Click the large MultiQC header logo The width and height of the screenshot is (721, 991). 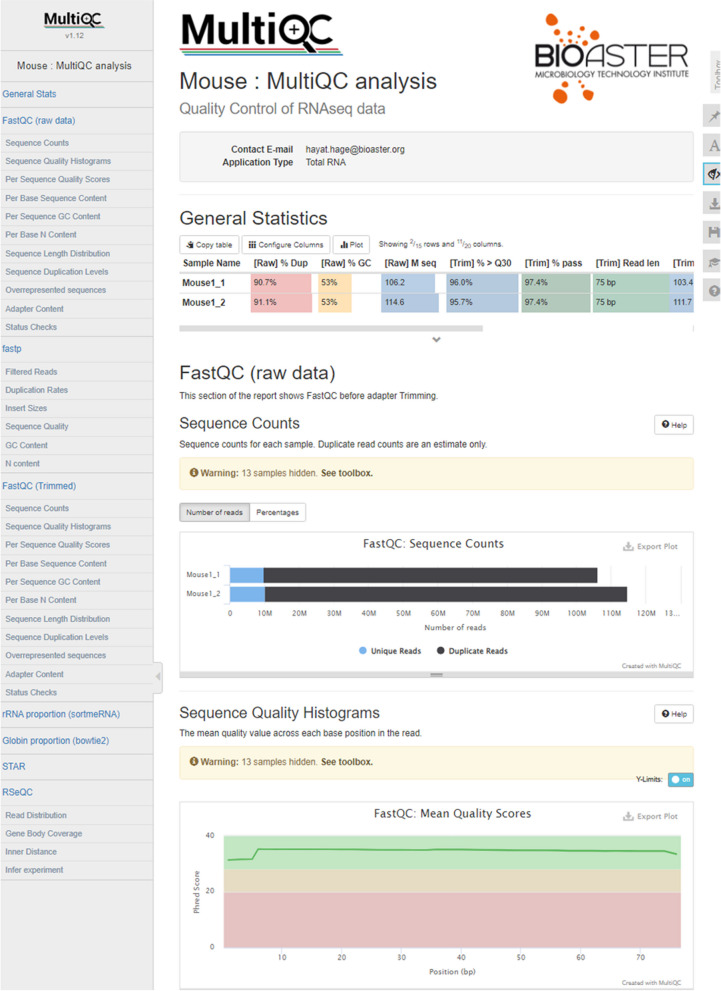tap(261, 33)
